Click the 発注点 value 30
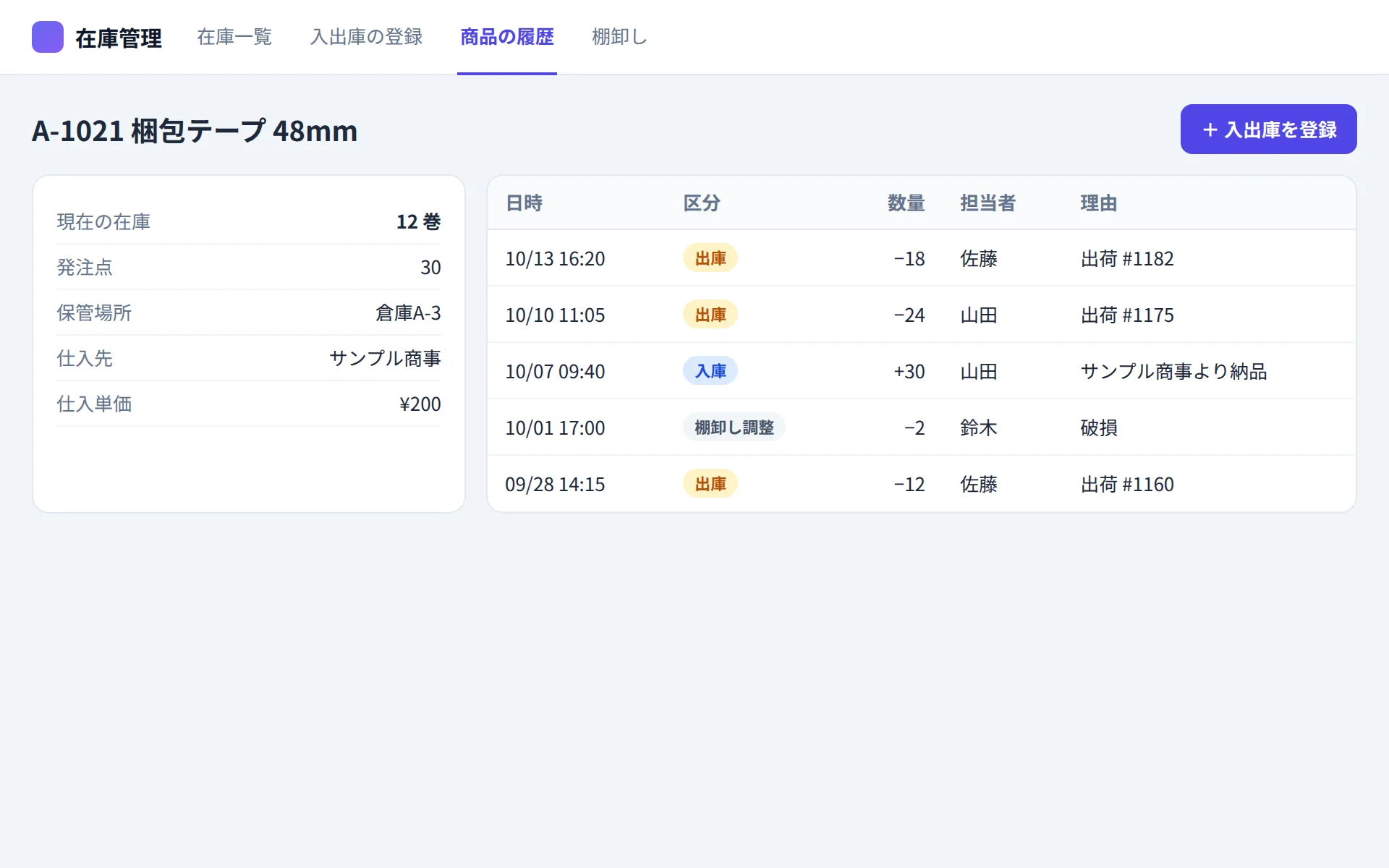The width and height of the screenshot is (1389, 868). tap(430, 267)
